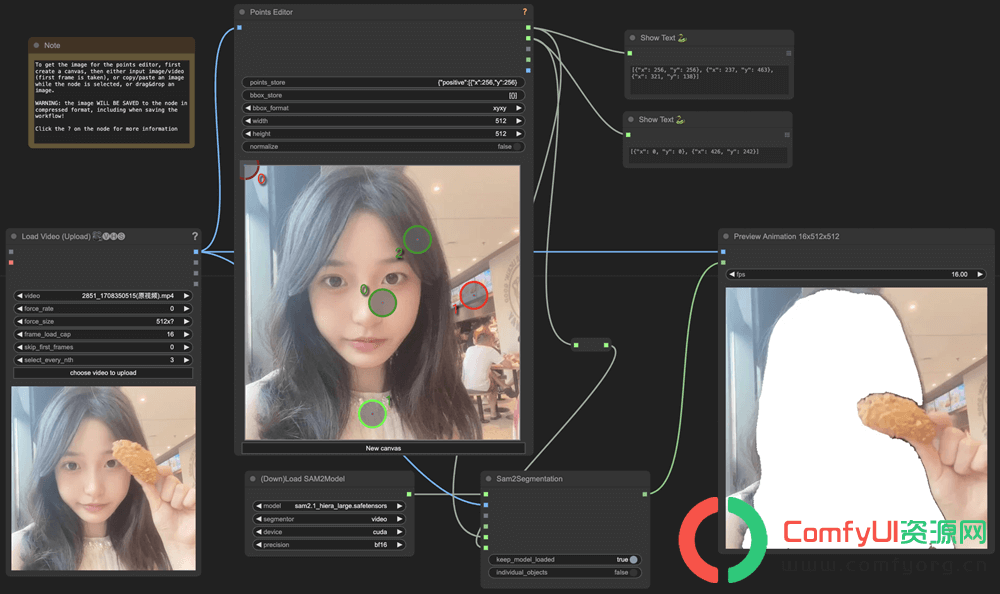The width and height of the screenshot is (1000, 594).
Task: Click the SAM2Model green output port
Action: [x=409, y=494]
